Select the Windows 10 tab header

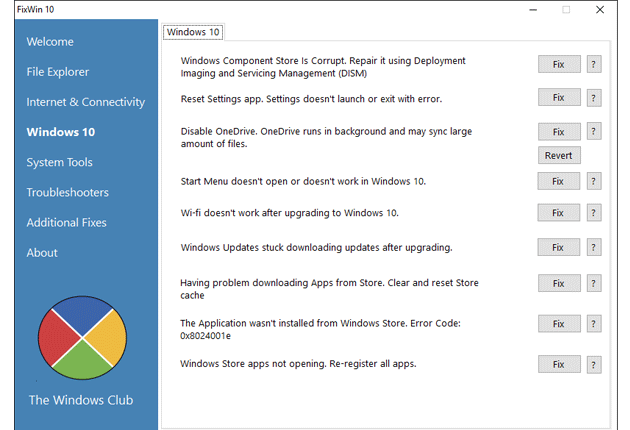pos(193,32)
